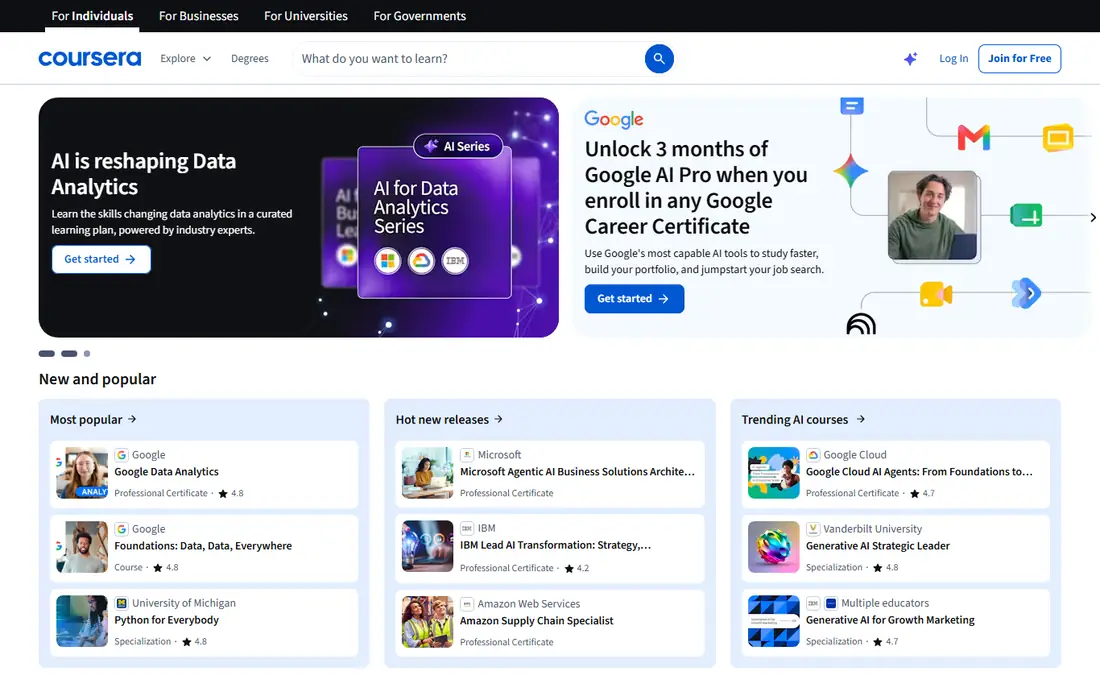The image size is (1100, 688).
Task: Select third carousel indicator dot
Action: point(87,353)
